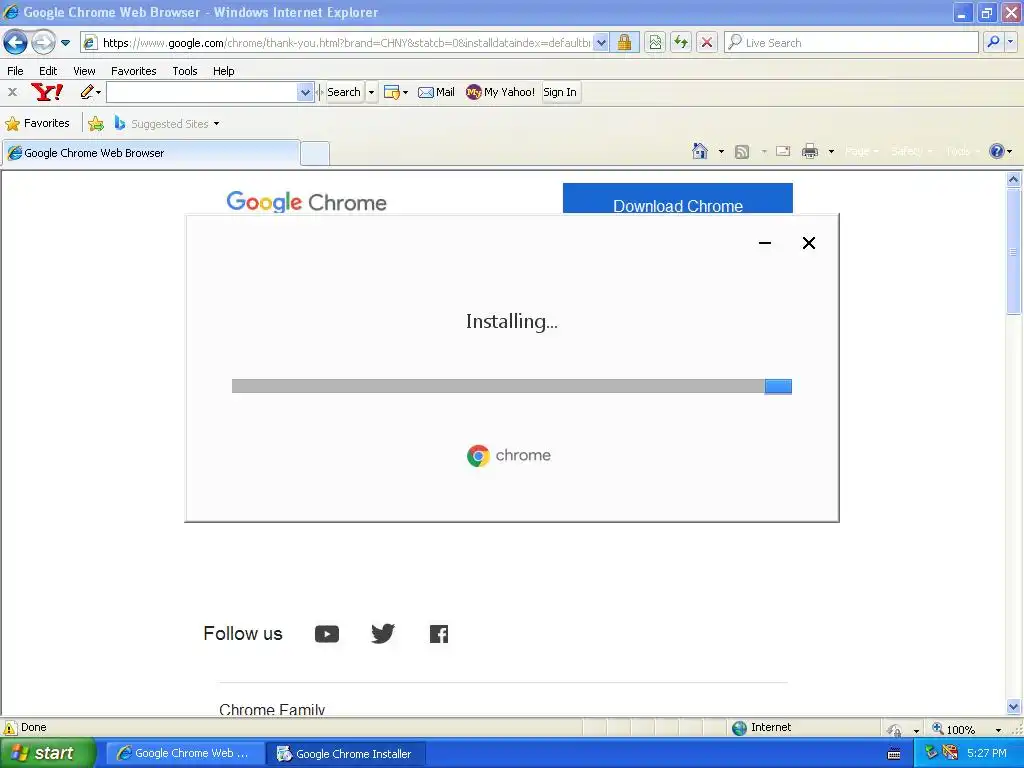Expand the Print options dropdown arrow
1024x768 pixels.
[831, 152]
